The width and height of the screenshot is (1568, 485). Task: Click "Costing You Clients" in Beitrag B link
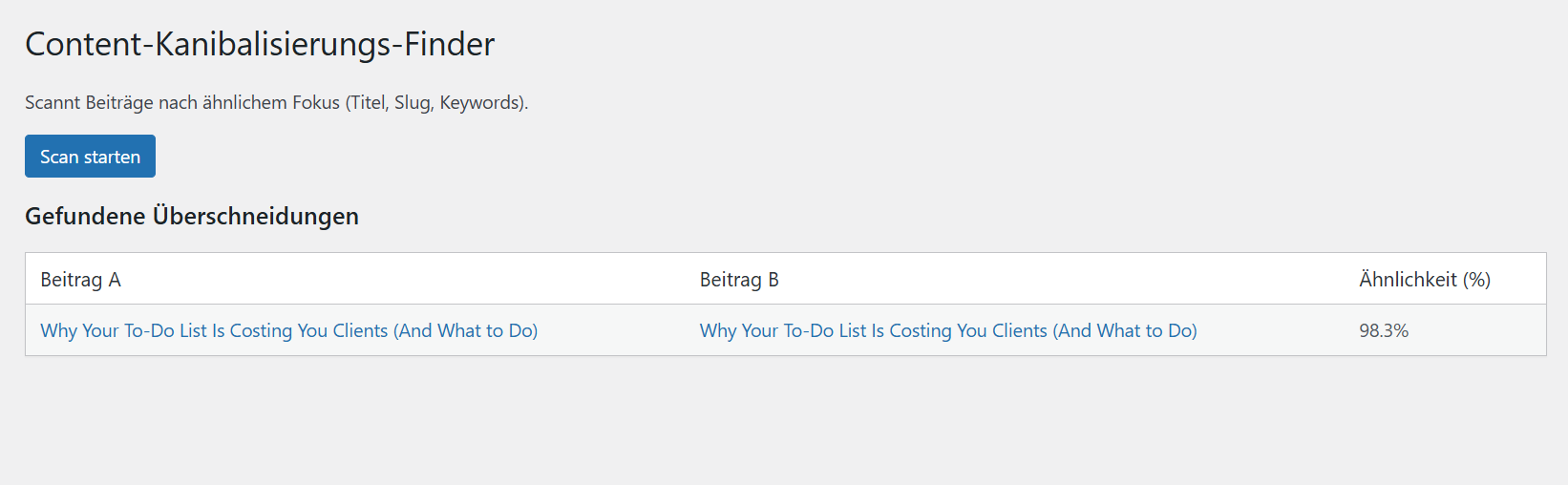click(x=967, y=330)
